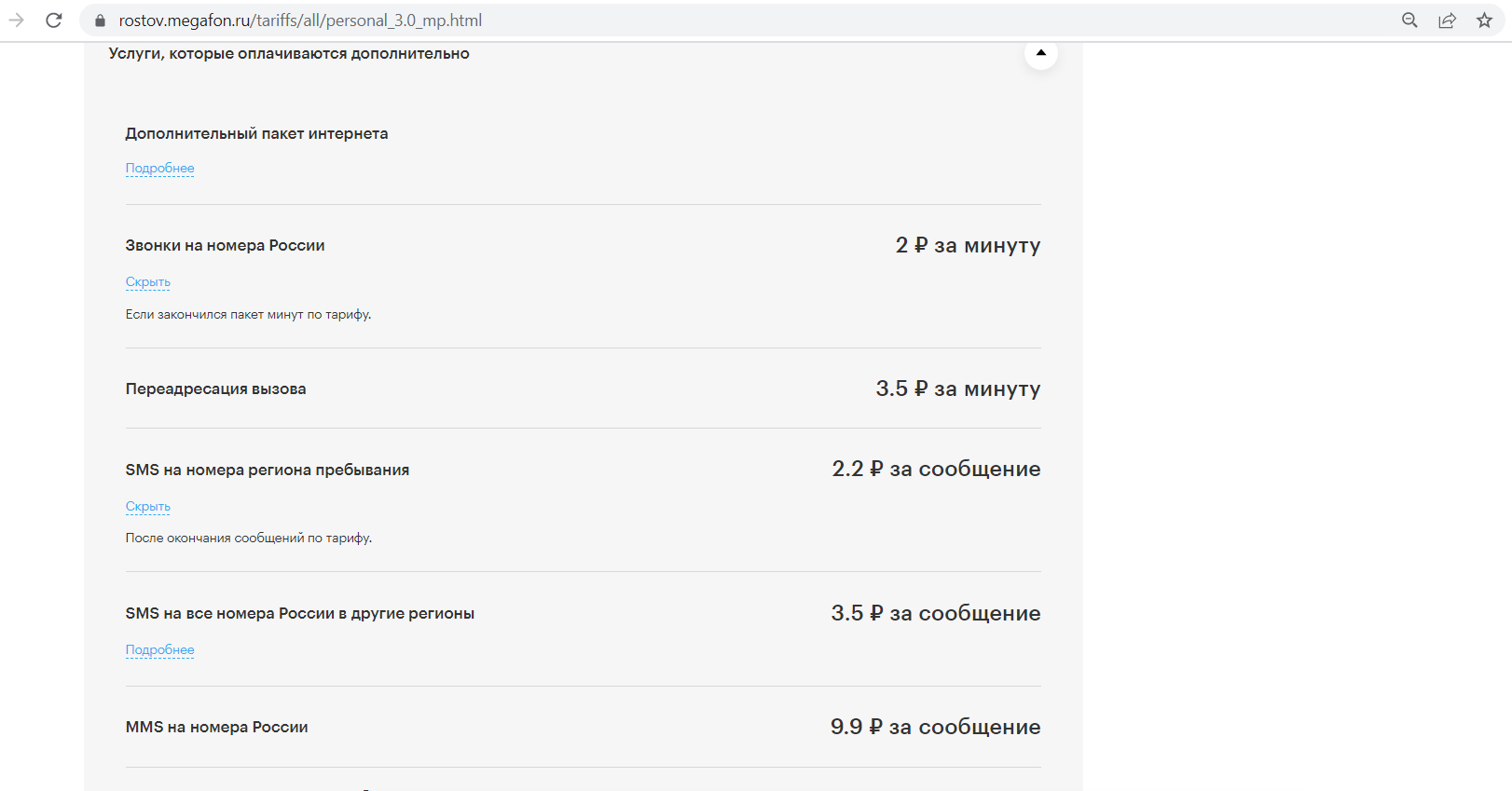
Task: Click the 2 ₽ за минуту price
Action: click(x=968, y=245)
